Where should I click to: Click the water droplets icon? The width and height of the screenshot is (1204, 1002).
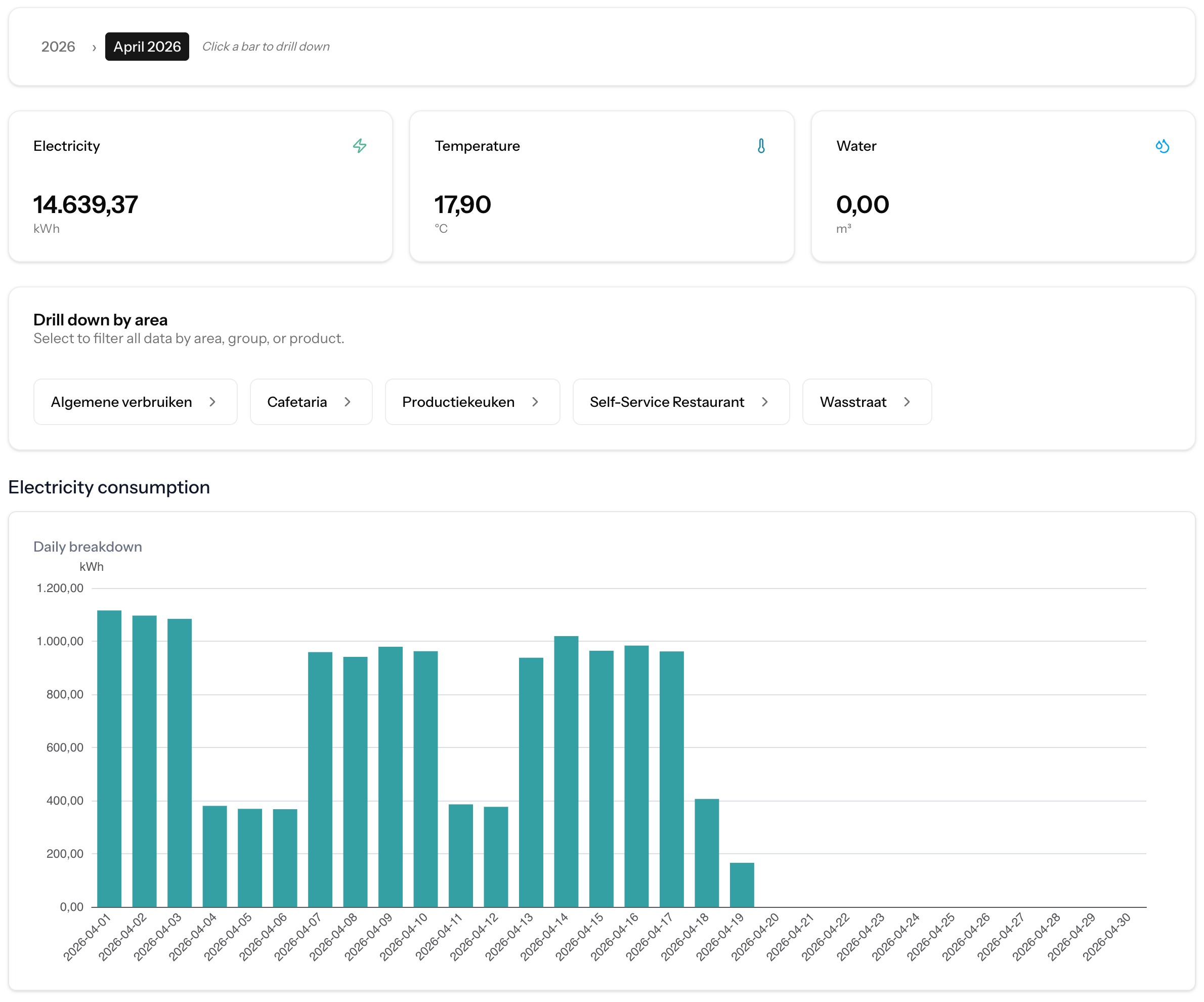(1162, 146)
